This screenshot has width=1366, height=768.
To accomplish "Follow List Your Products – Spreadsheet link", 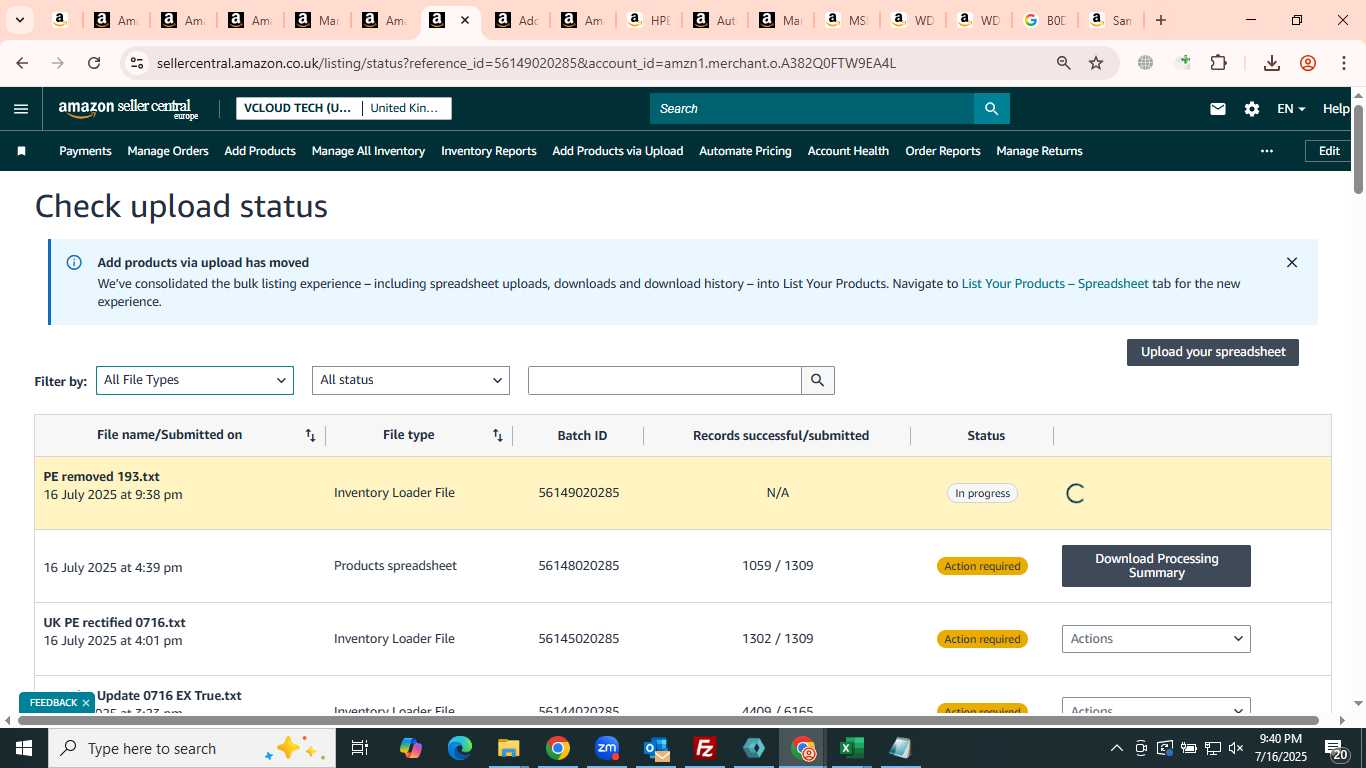I will (1055, 284).
